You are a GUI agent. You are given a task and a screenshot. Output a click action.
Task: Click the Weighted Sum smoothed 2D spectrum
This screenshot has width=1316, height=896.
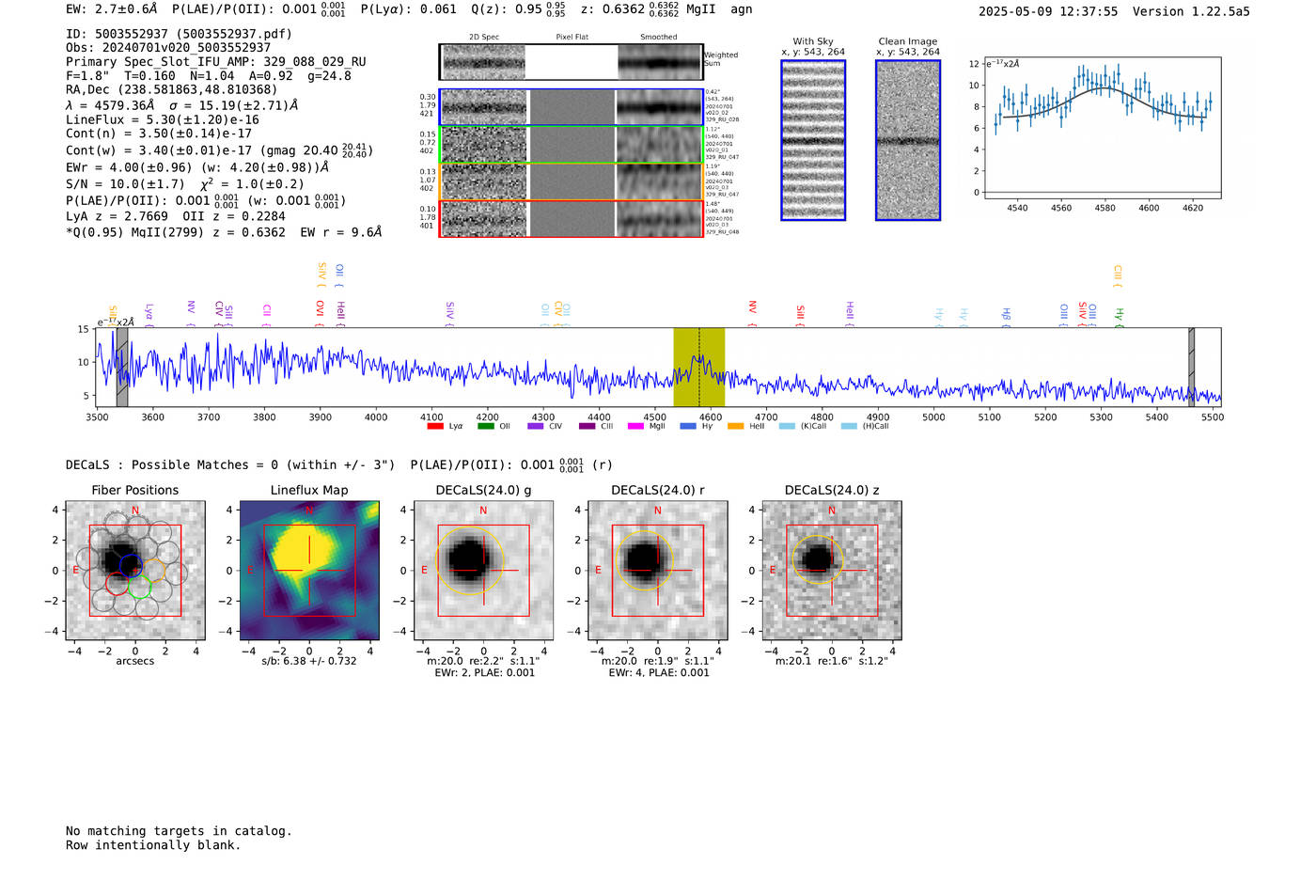pos(660,62)
